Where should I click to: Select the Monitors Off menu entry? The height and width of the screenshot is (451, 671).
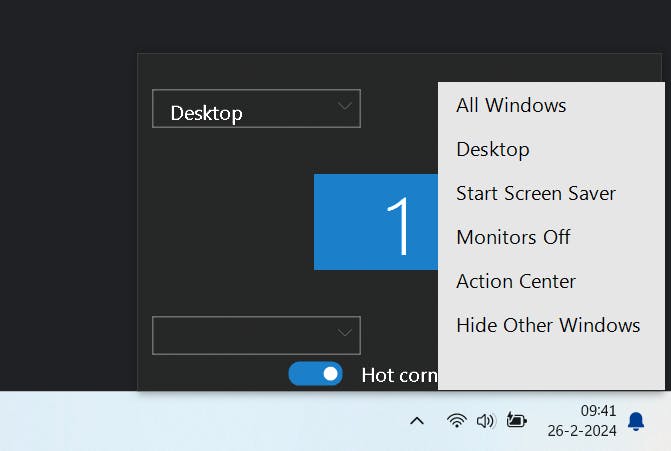513,237
